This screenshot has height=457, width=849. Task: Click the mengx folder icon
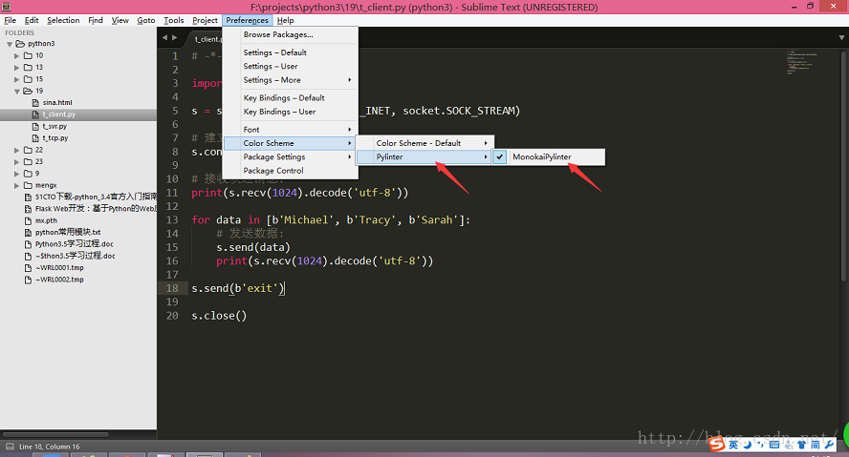[x=28, y=186]
